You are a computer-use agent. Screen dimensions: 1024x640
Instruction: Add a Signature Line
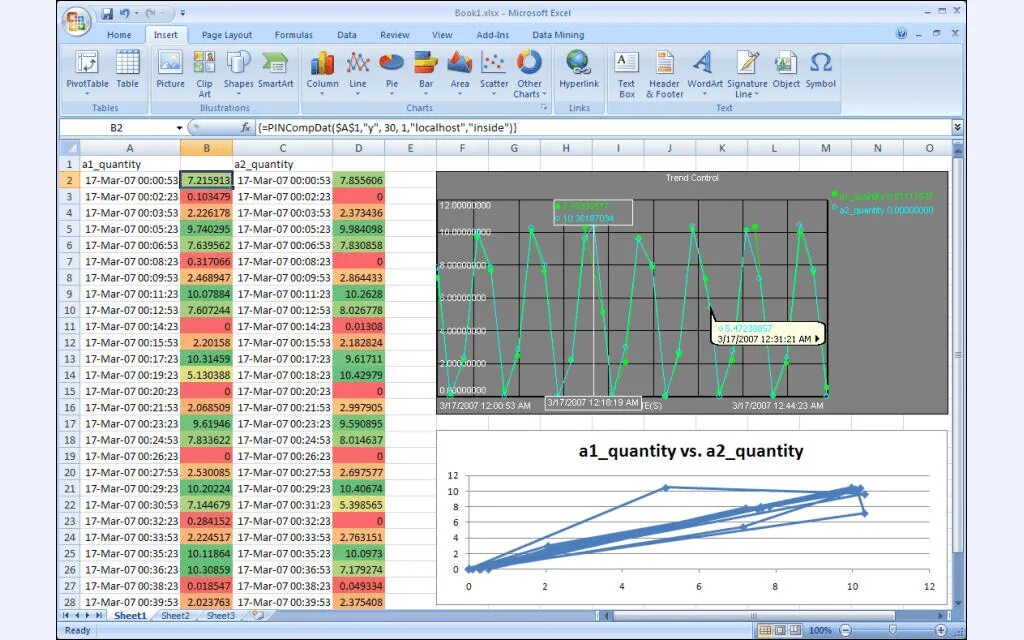pos(747,74)
